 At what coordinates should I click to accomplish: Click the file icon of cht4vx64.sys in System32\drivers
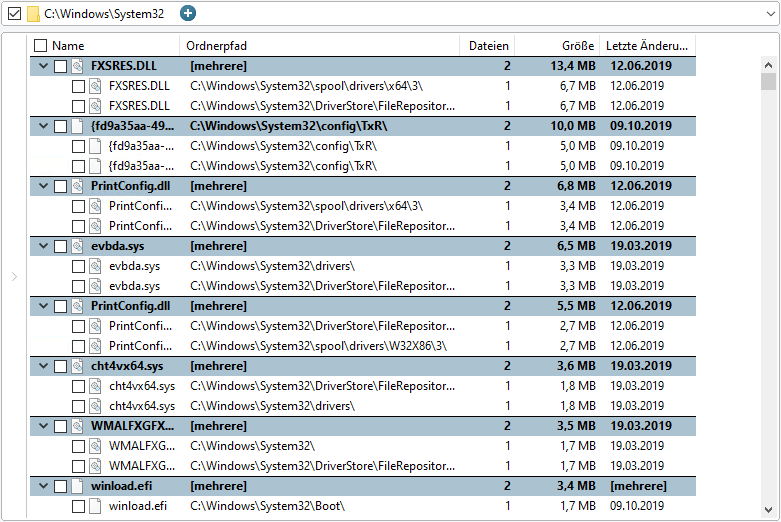coord(95,406)
